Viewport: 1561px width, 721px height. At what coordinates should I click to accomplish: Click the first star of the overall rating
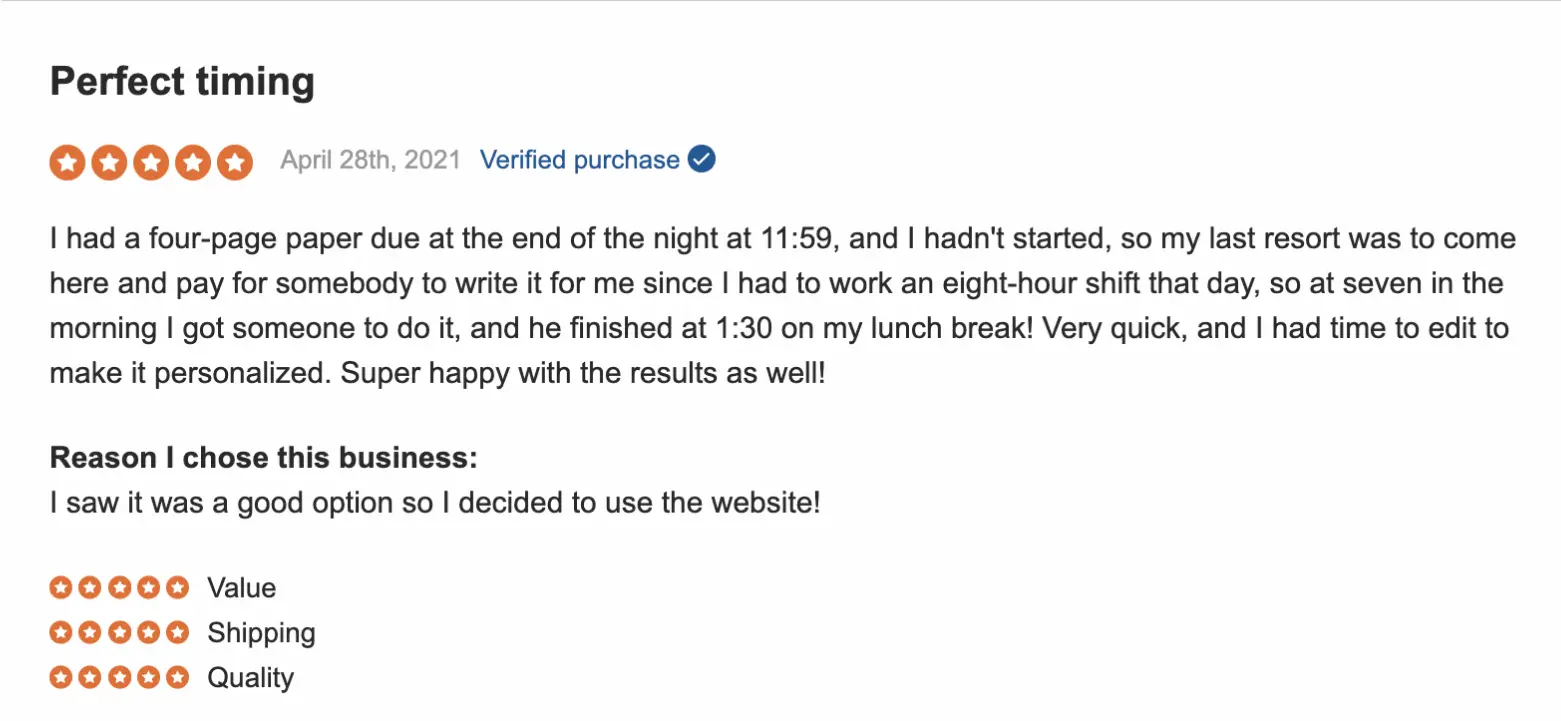pos(67,162)
